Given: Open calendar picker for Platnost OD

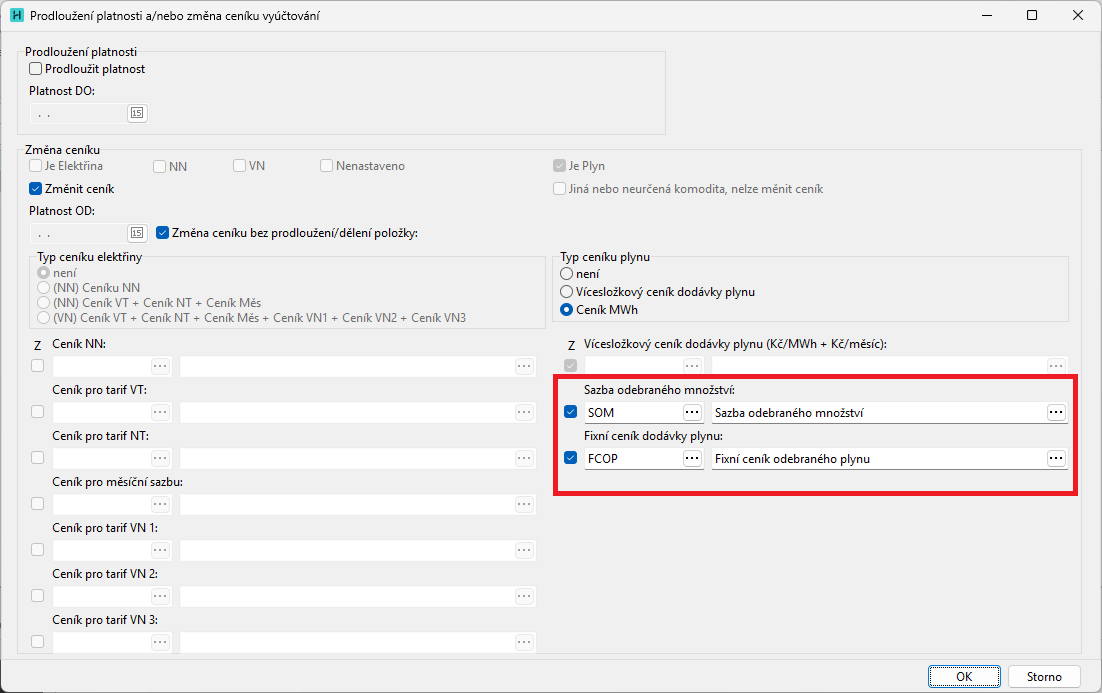Looking at the screenshot, I should coord(137,233).
